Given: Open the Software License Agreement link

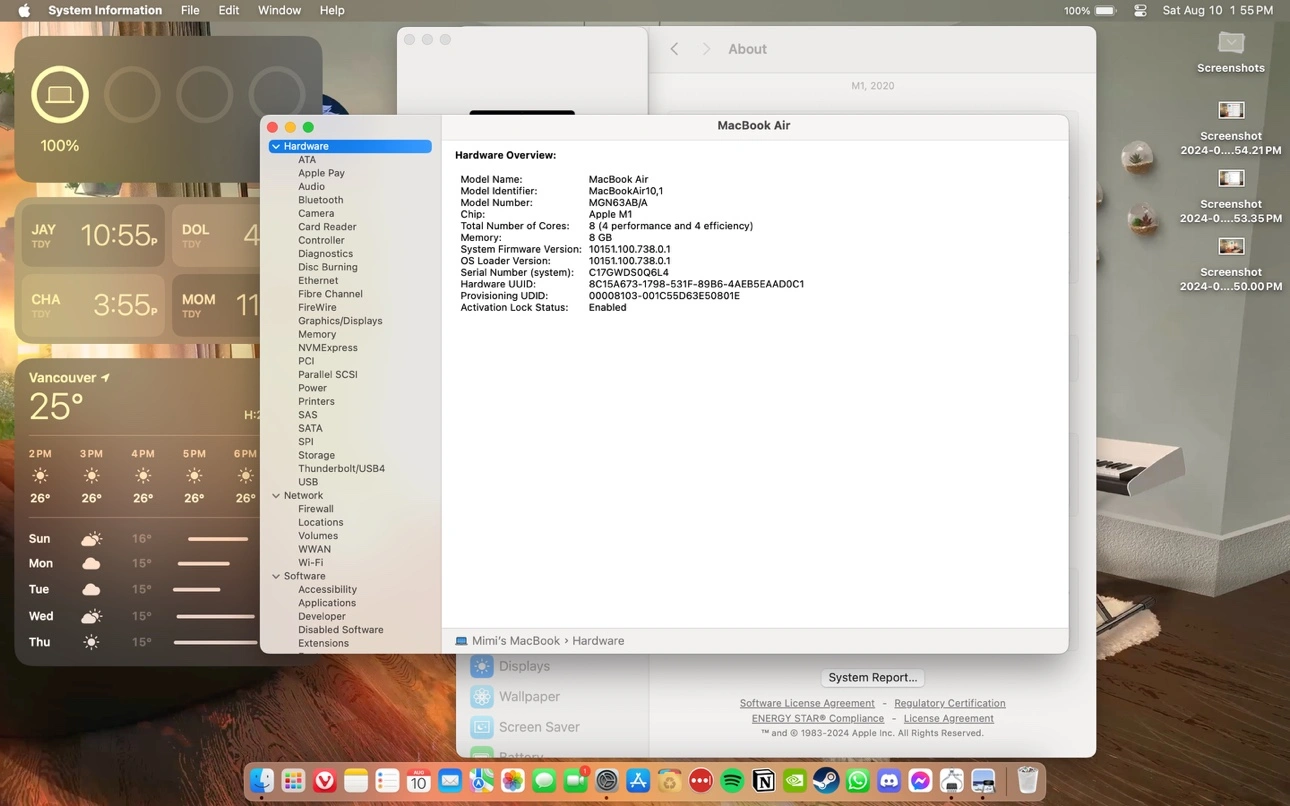Looking at the screenshot, I should tap(807, 704).
